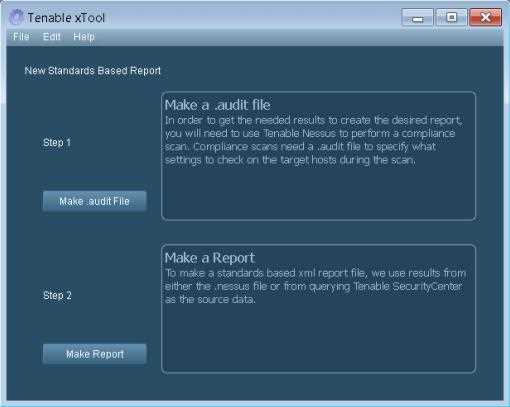
Task: Open the Edit menu
Action: (52, 36)
